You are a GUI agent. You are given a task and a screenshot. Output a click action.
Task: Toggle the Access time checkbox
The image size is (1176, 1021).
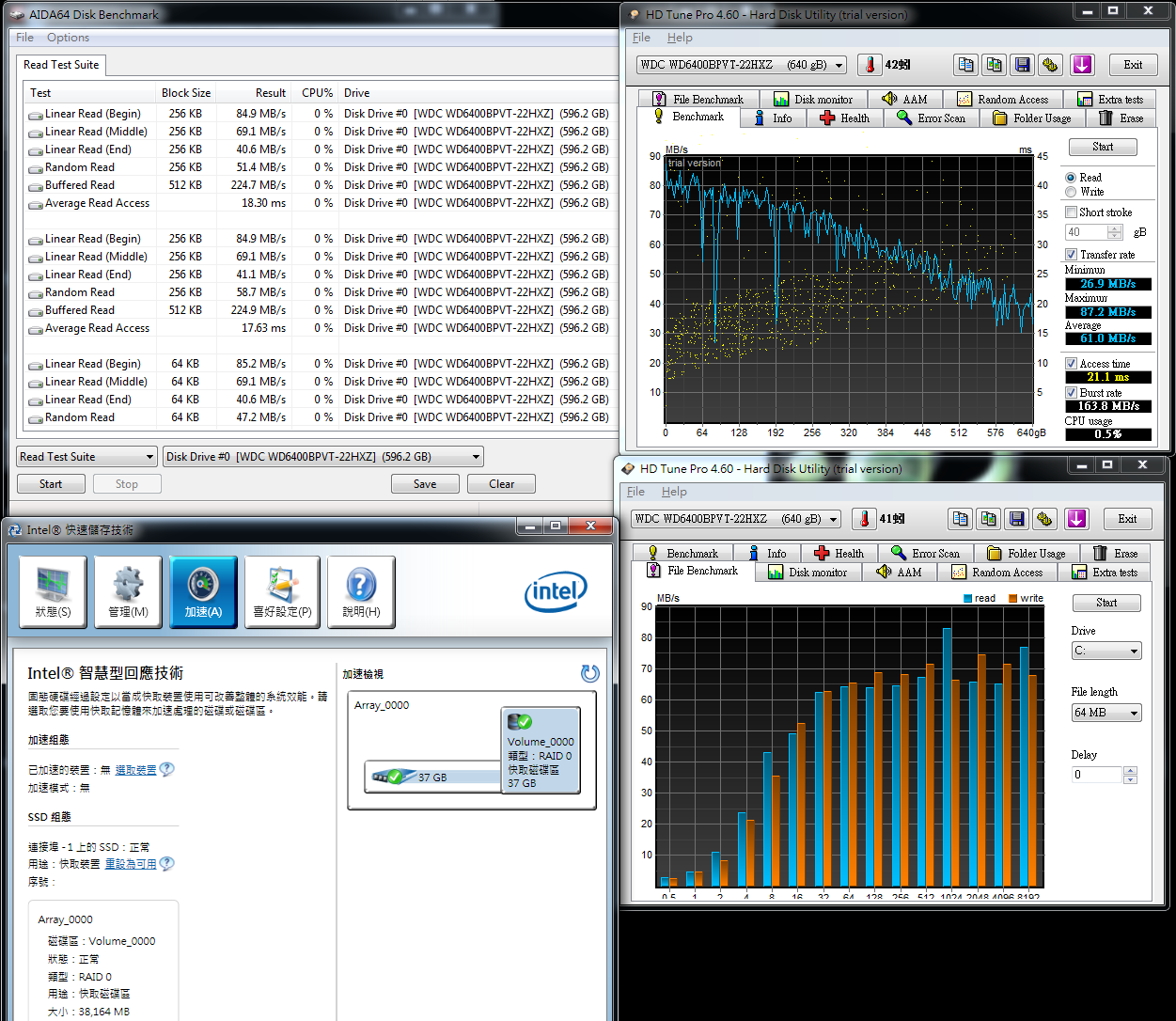coord(1071,364)
